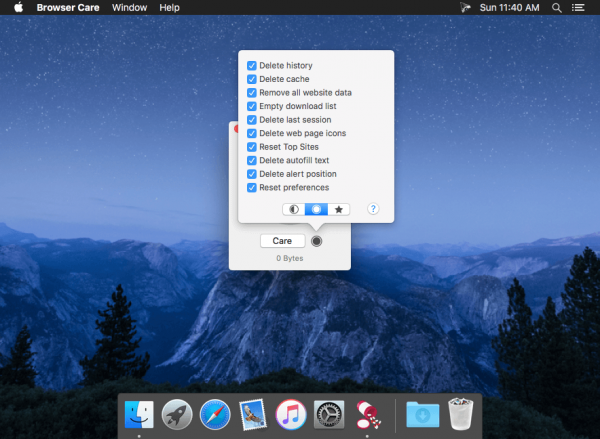This screenshot has width=600, height=439.
Task: Click the Sun 11:40 AM clock
Action: click(x=509, y=8)
